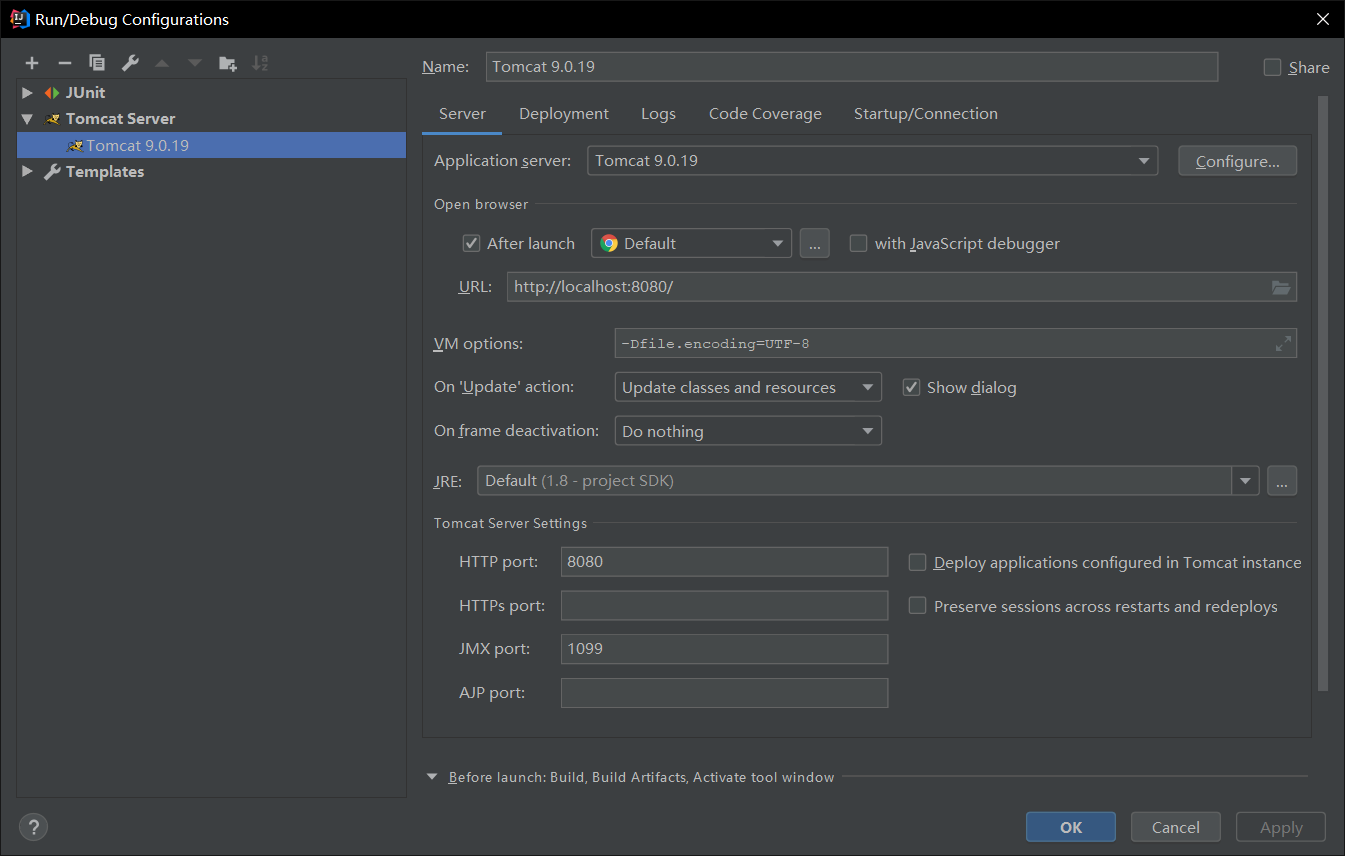The width and height of the screenshot is (1345, 856).
Task: Open edit templates wrench icon in toolbar
Action: coord(130,63)
